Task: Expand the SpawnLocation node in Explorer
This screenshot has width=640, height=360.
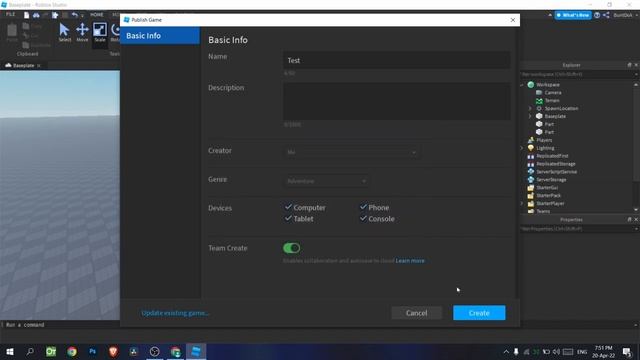Action: pyautogui.click(x=530, y=109)
